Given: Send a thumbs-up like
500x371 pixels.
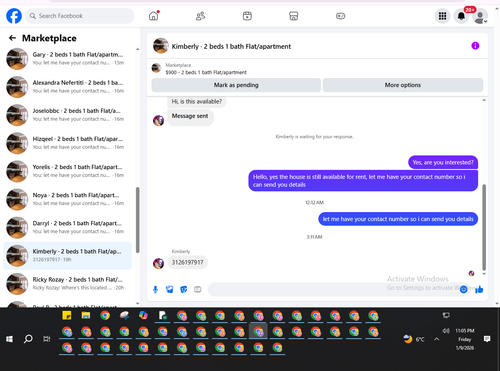Looking at the screenshot, I should pyautogui.click(x=479, y=289).
